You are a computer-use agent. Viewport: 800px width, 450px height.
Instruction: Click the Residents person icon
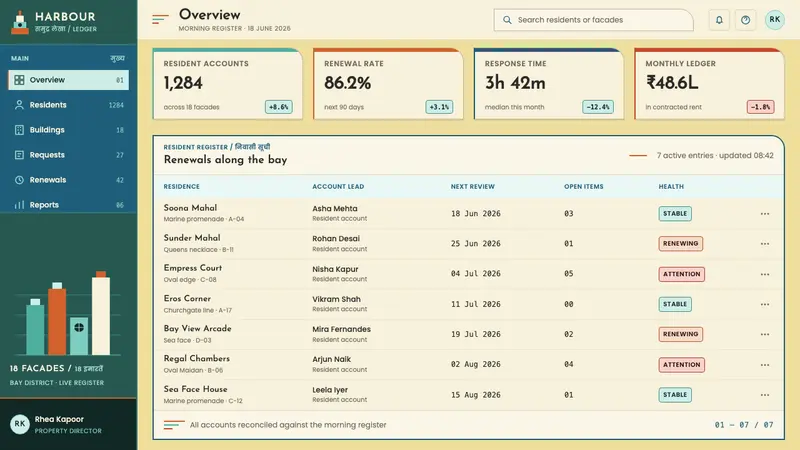pos(19,105)
